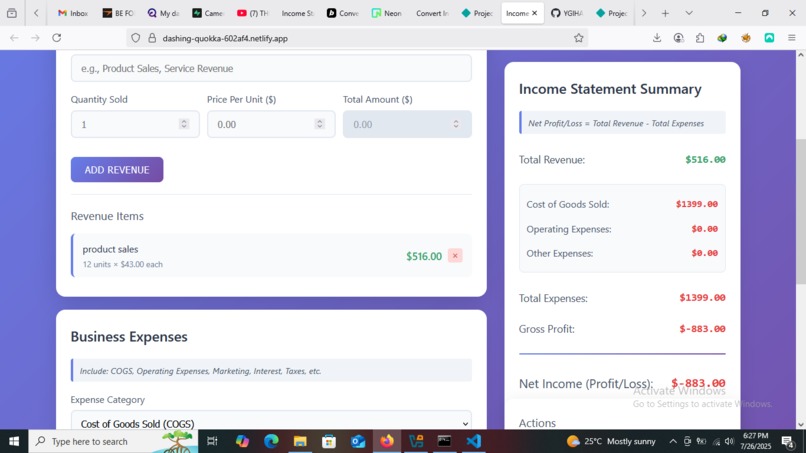Viewport: 806px width, 453px height.
Task: Open the terminal window from the taskbar
Action: click(444, 441)
